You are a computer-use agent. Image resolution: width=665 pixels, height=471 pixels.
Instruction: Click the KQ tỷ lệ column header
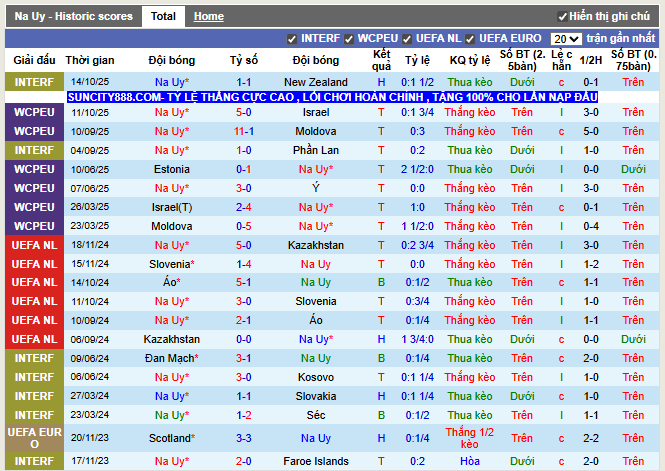tap(470, 60)
